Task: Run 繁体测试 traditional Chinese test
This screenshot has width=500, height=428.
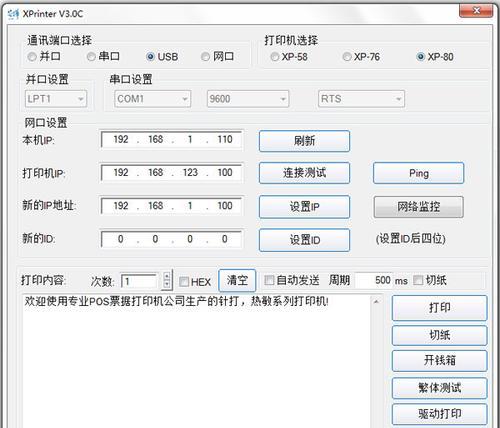Action: click(x=440, y=388)
